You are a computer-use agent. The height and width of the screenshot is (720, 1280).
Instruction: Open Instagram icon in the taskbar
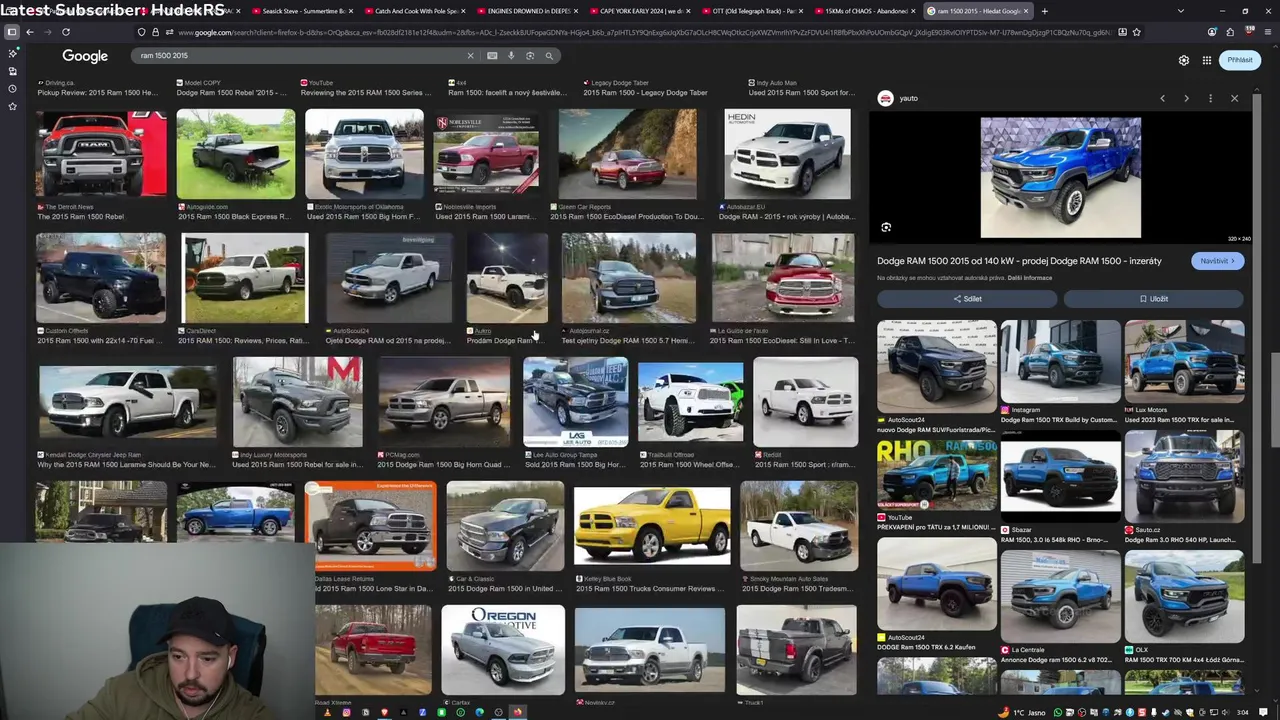click(346, 713)
